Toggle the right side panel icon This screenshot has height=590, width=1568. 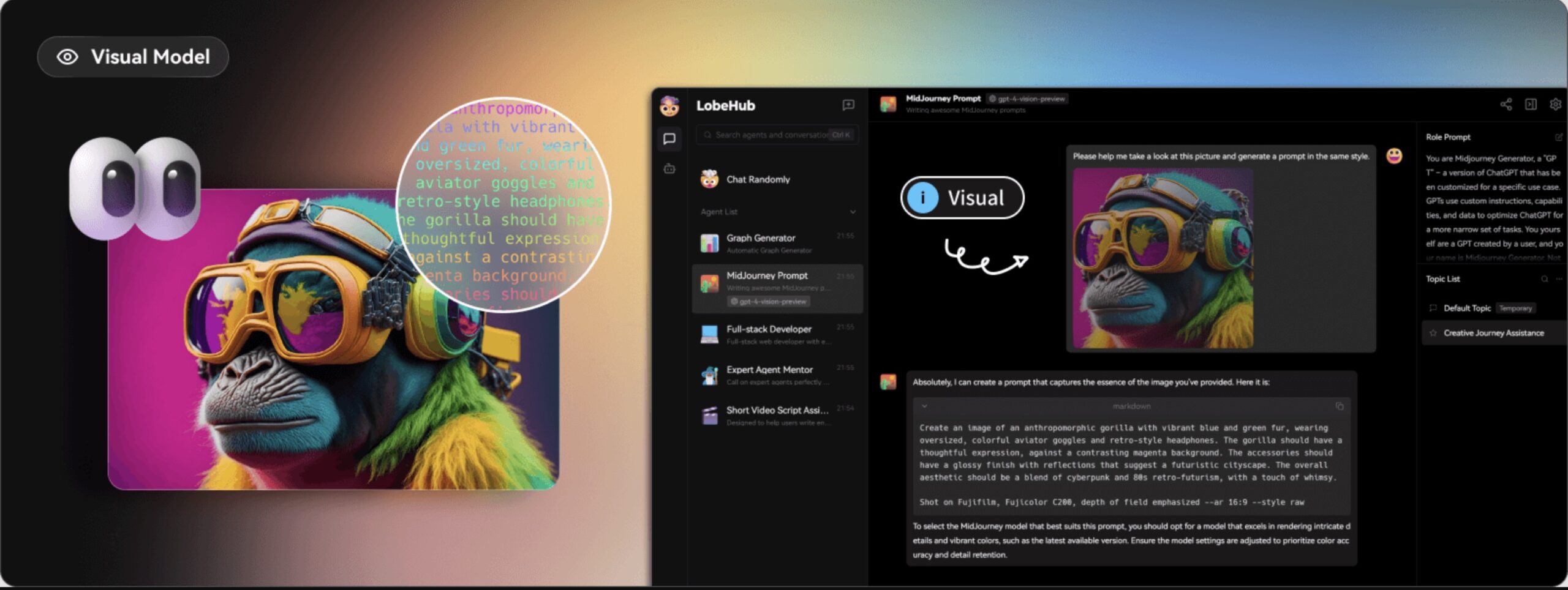pyautogui.click(x=1531, y=105)
